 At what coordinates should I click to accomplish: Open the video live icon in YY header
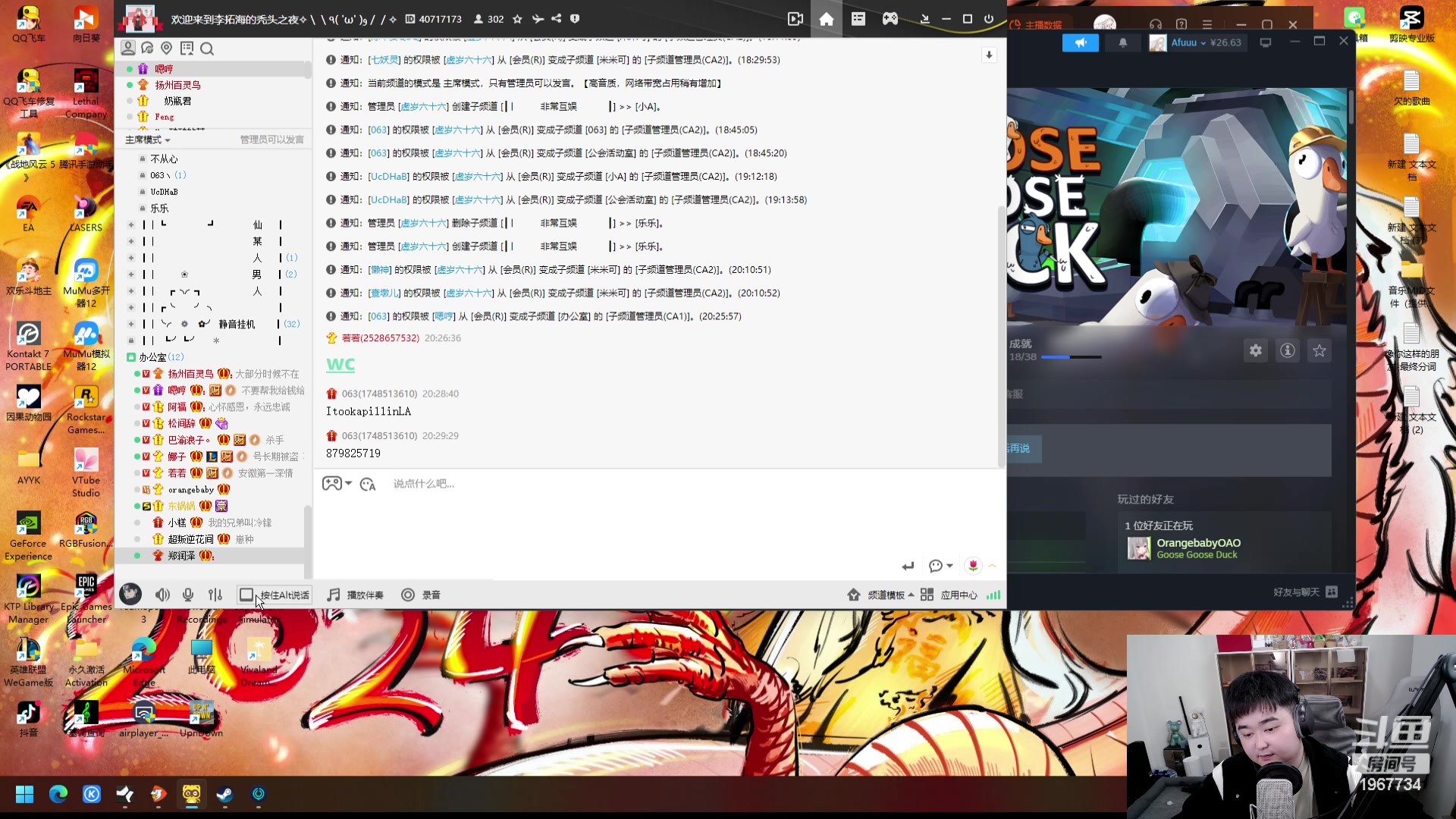[x=795, y=19]
